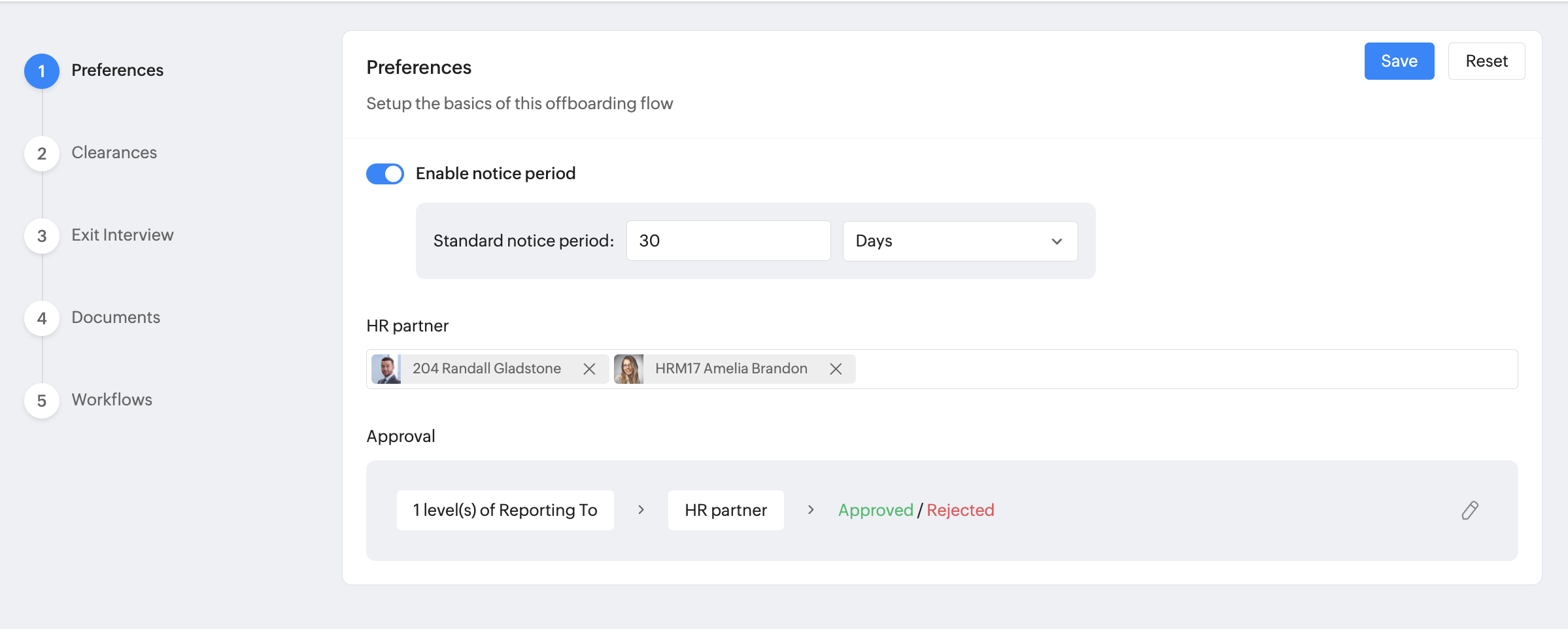The width and height of the screenshot is (1568, 629).
Task: Click the HR partner approval chip
Action: 726,510
